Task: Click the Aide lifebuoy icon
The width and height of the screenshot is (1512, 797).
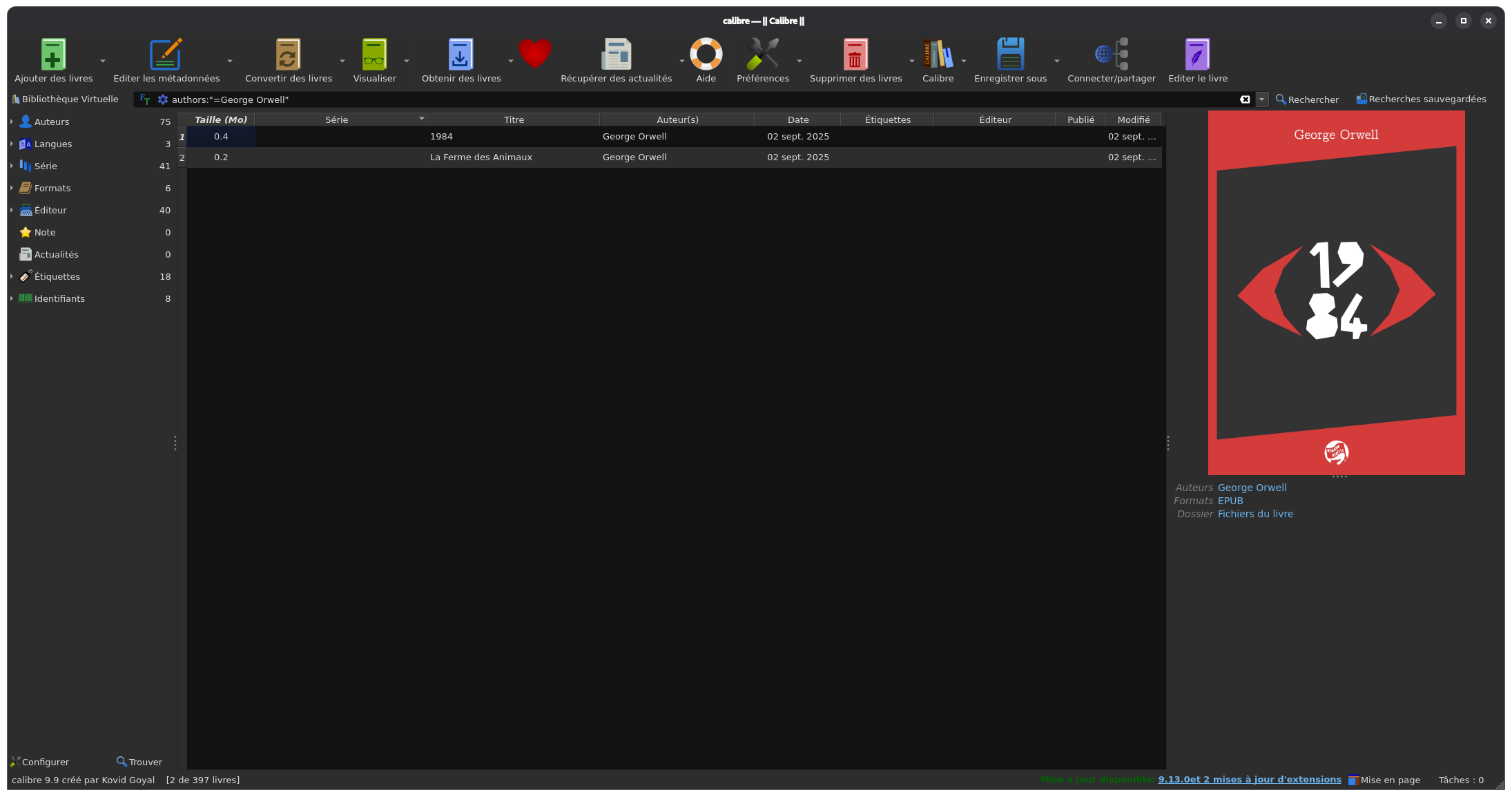Action: point(706,54)
